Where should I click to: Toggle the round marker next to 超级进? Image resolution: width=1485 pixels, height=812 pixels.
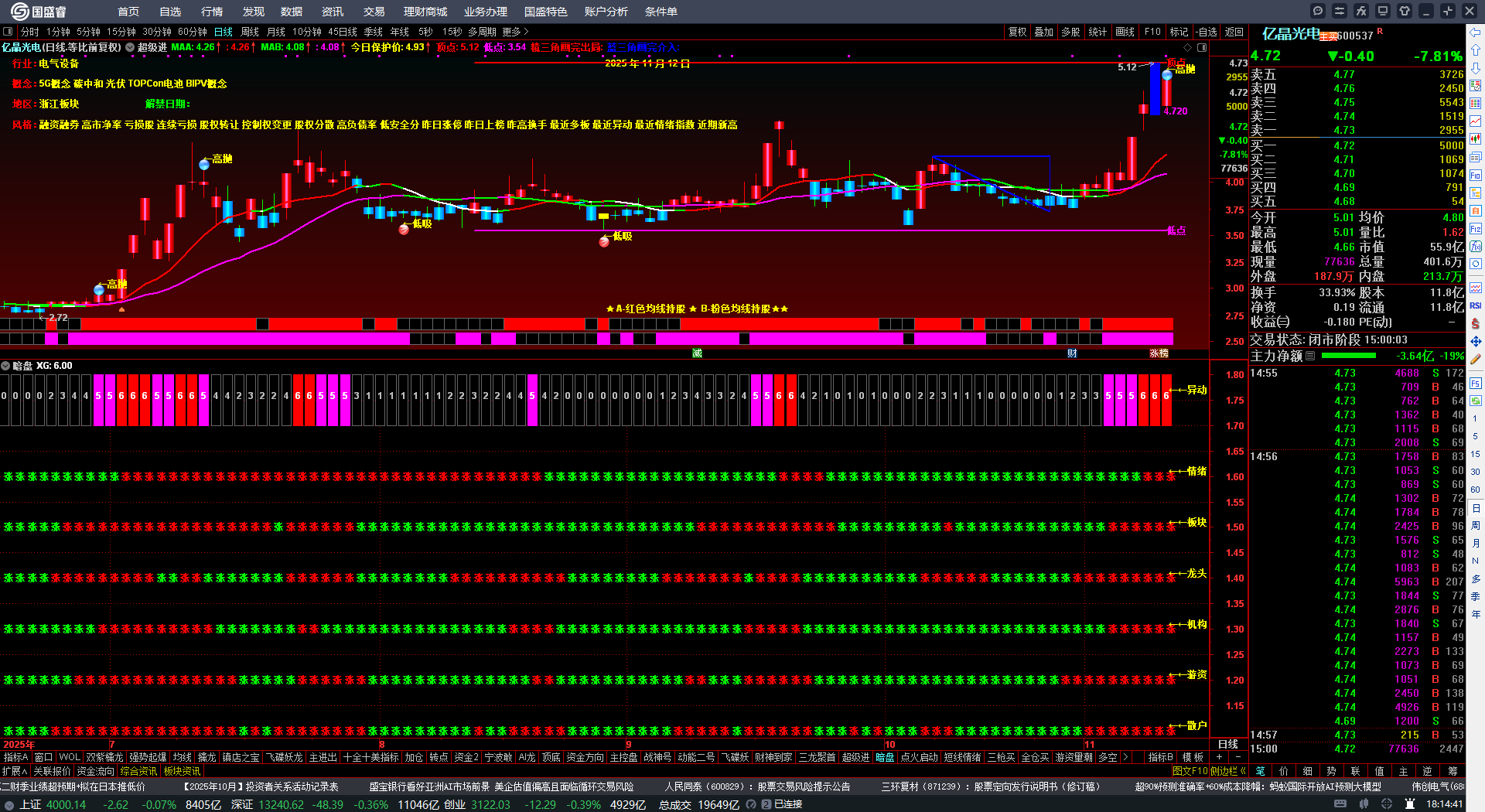pos(130,47)
